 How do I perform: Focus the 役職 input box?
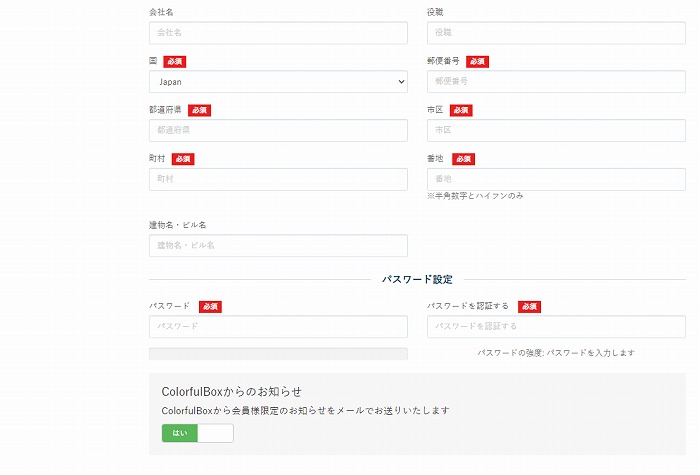tap(556, 33)
